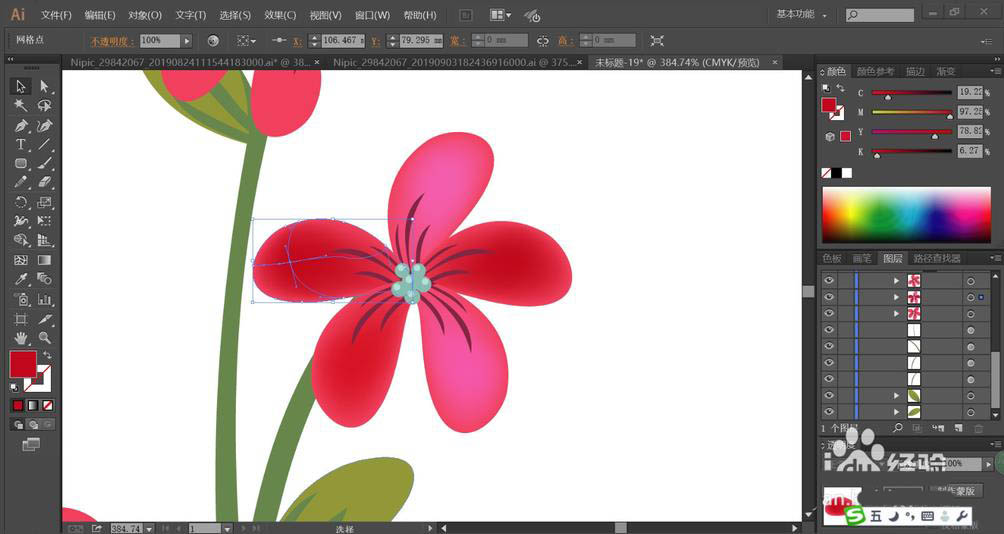Image resolution: width=1004 pixels, height=534 pixels.
Task: Click the large red fill color swatch
Action: (x=23, y=364)
